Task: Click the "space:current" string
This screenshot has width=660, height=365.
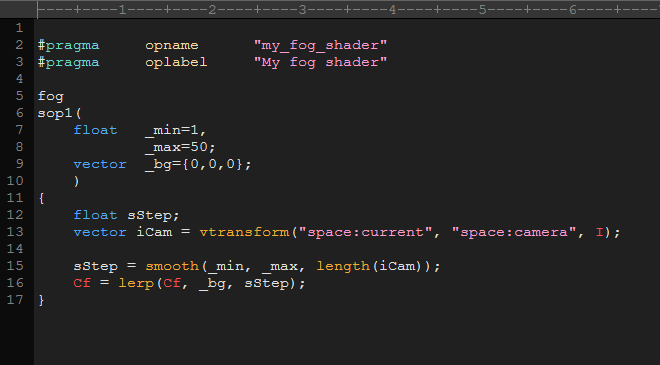Action: 365,232
